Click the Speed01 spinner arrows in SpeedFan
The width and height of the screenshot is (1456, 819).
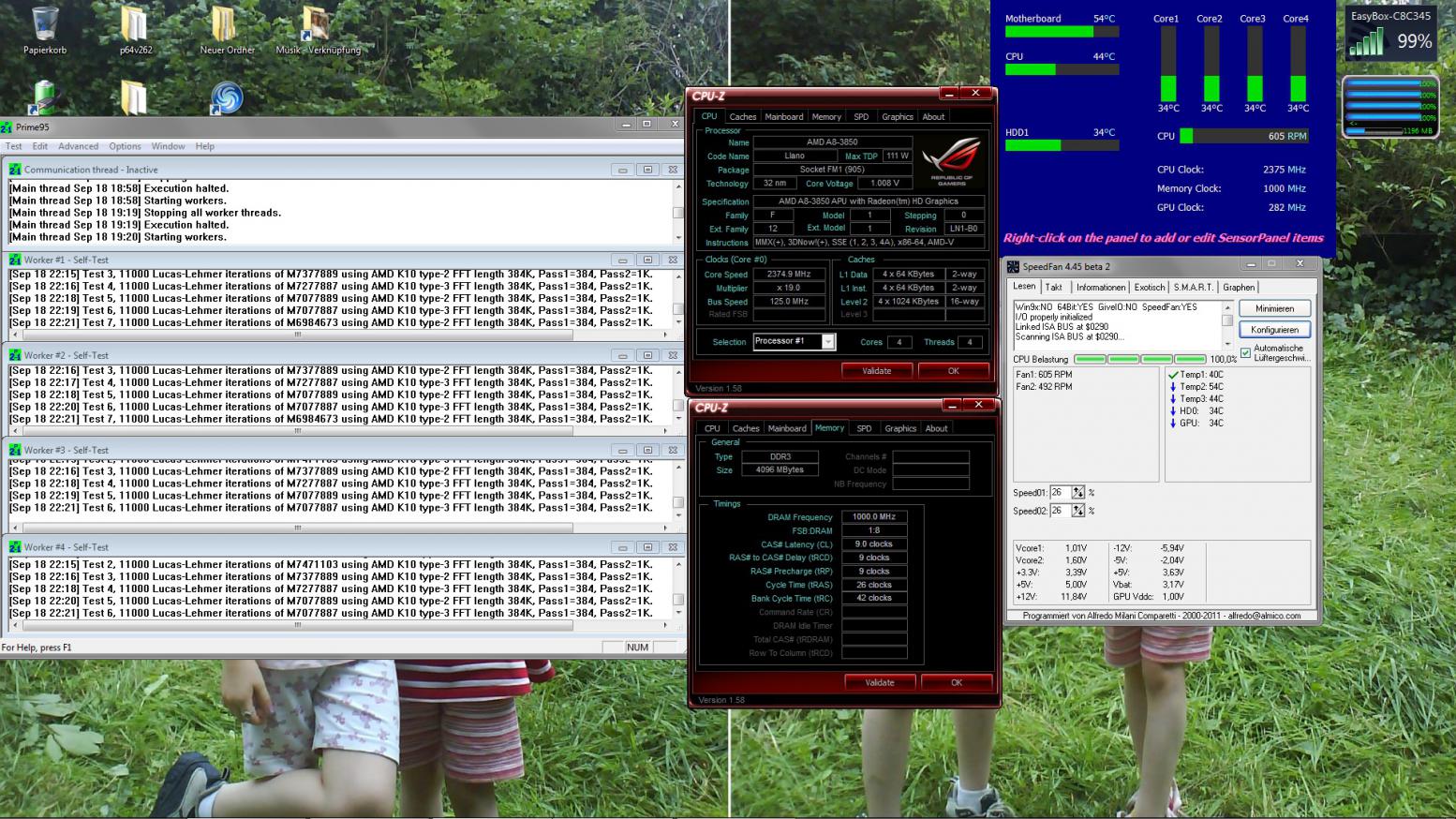[x=1078, y=493]
